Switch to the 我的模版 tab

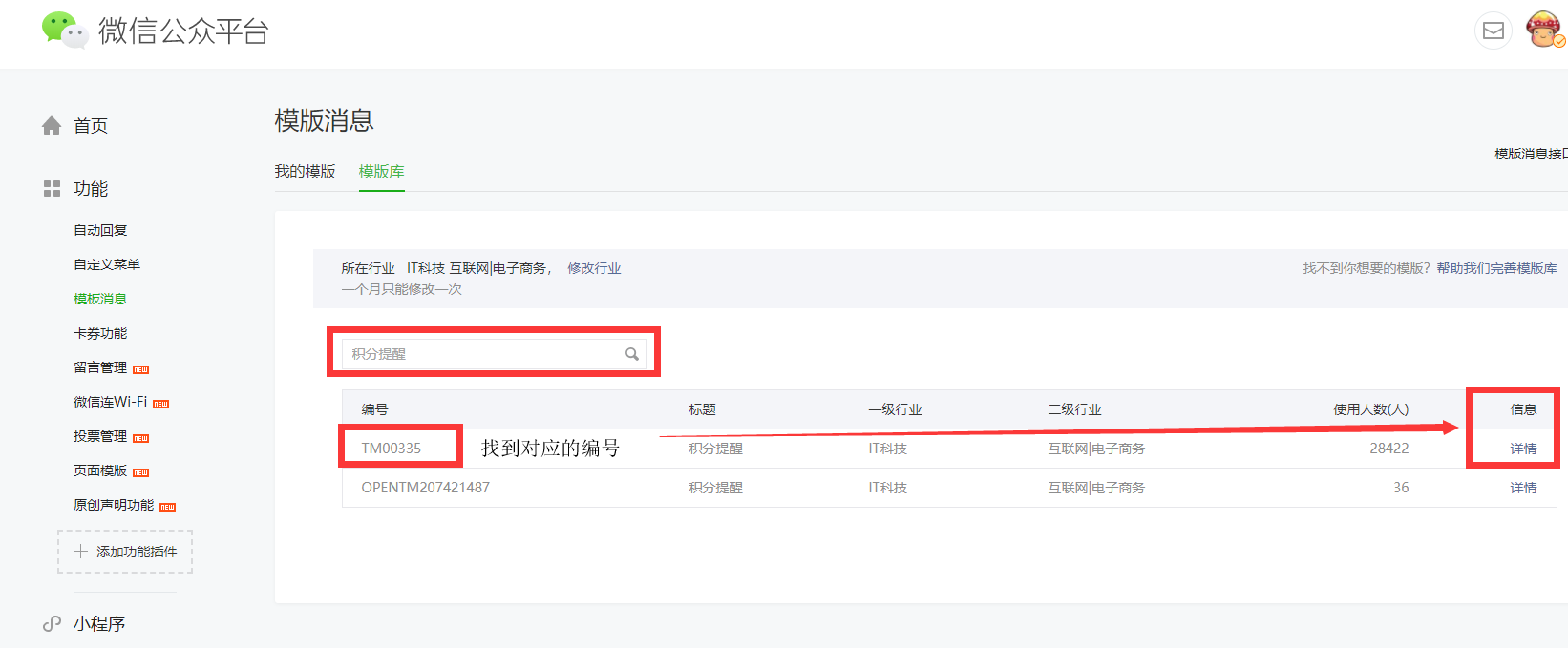[305, 172]
